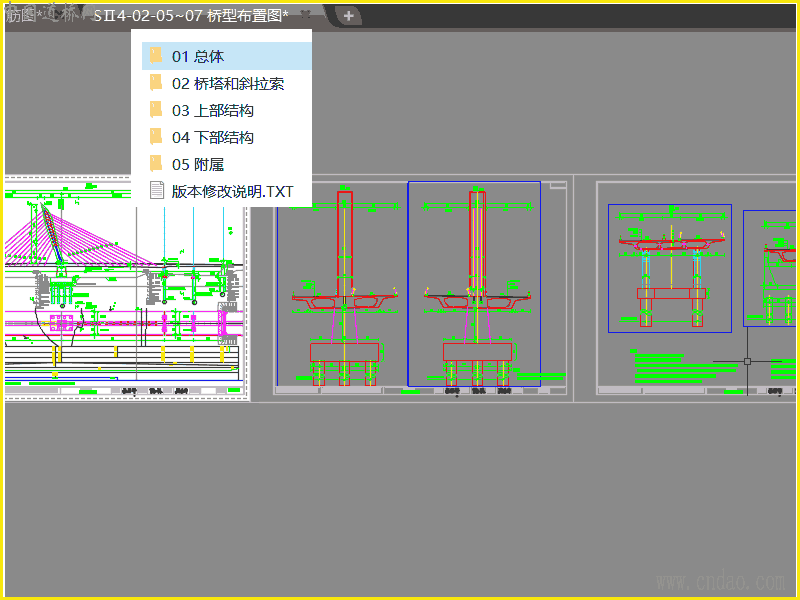Close the 桥型布置图 drawing tab
800x600 pixels.
tap(305, 15)
